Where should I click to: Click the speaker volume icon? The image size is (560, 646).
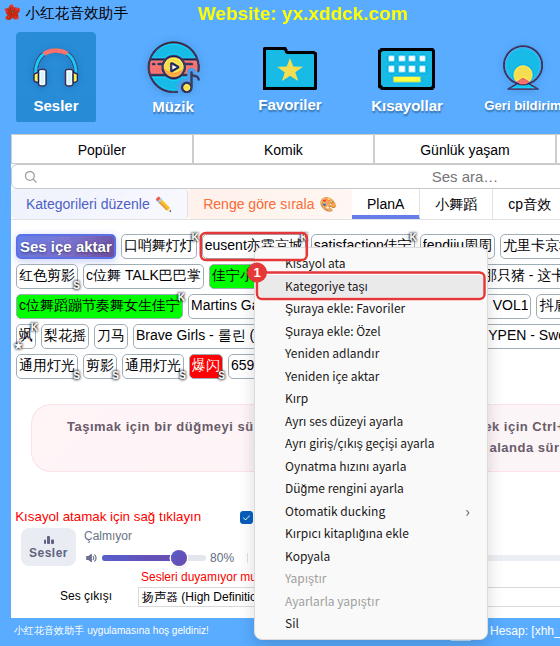click(91, 558)
